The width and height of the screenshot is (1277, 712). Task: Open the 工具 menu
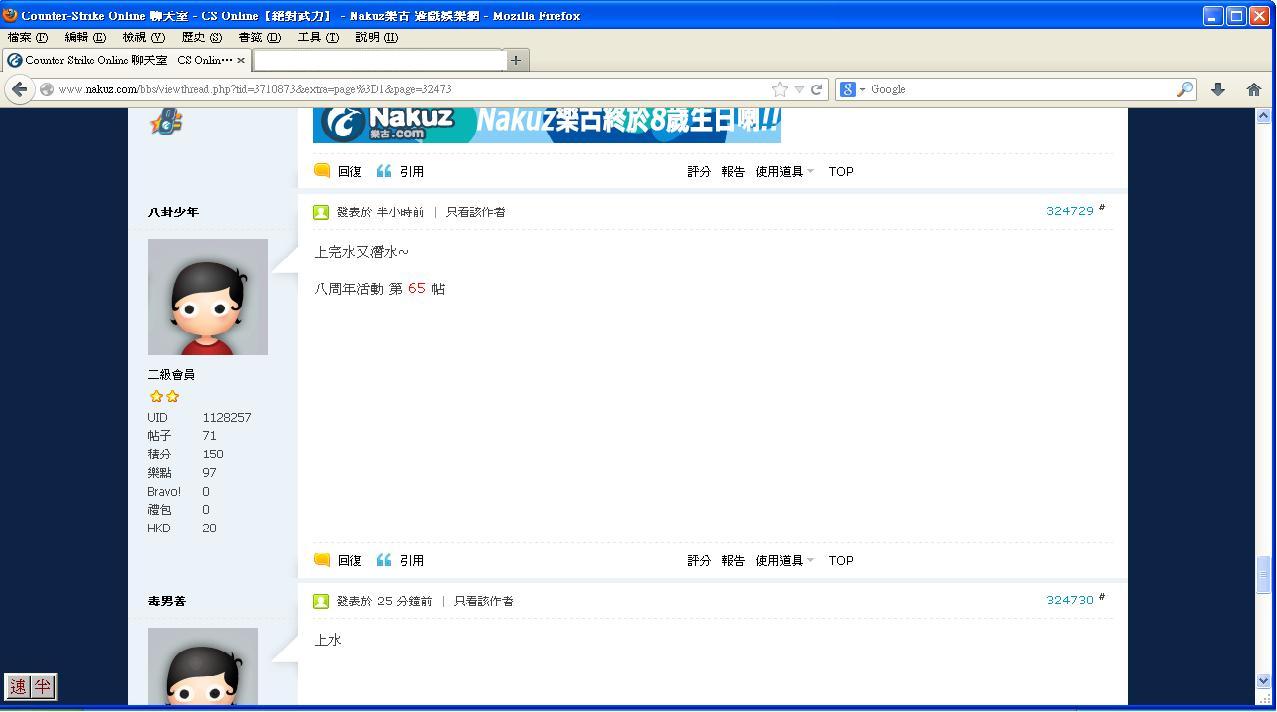[318, 37]
